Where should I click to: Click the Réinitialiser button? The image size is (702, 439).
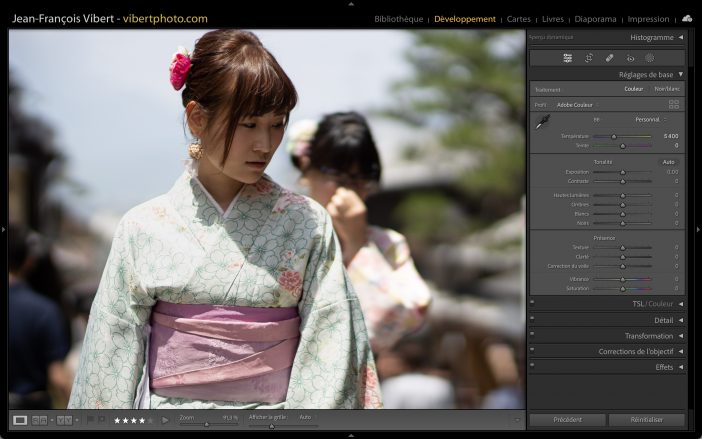coord(647,420)
